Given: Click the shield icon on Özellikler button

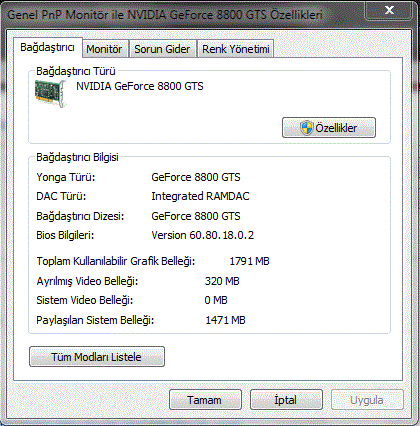Looking at the screenshot, I should (306, 128).
